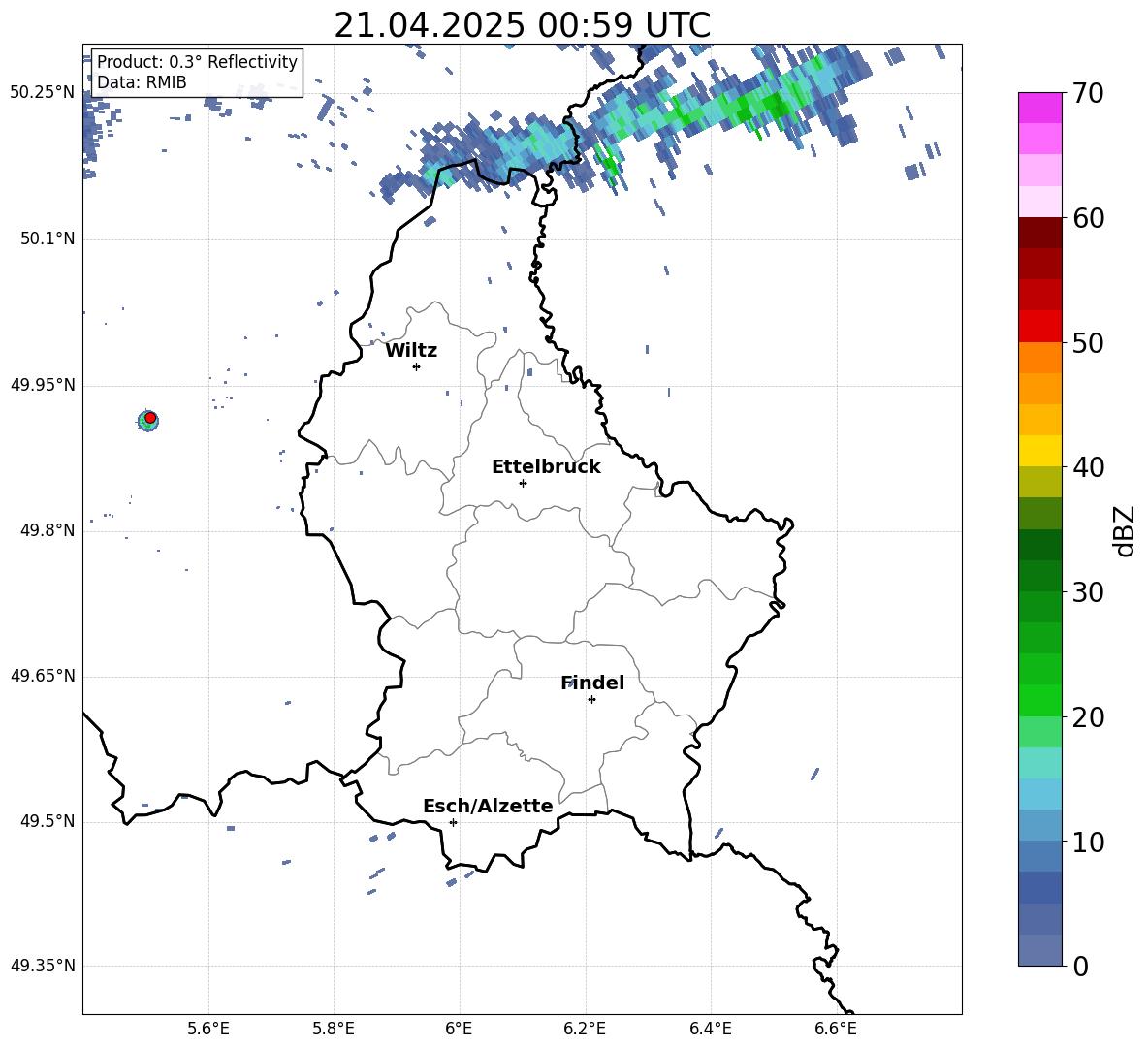Click the 49.95°N latitude label
This screenshot has height=1048, width=1148.
point(43,384)
